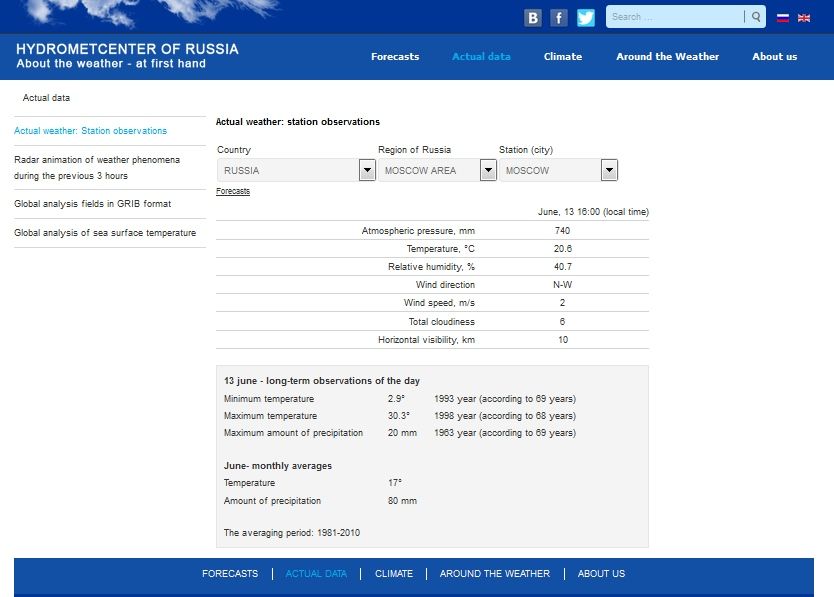The image size is (834, 597).
Task: Click the Temperature value 20.6
Action: (563, 248)
